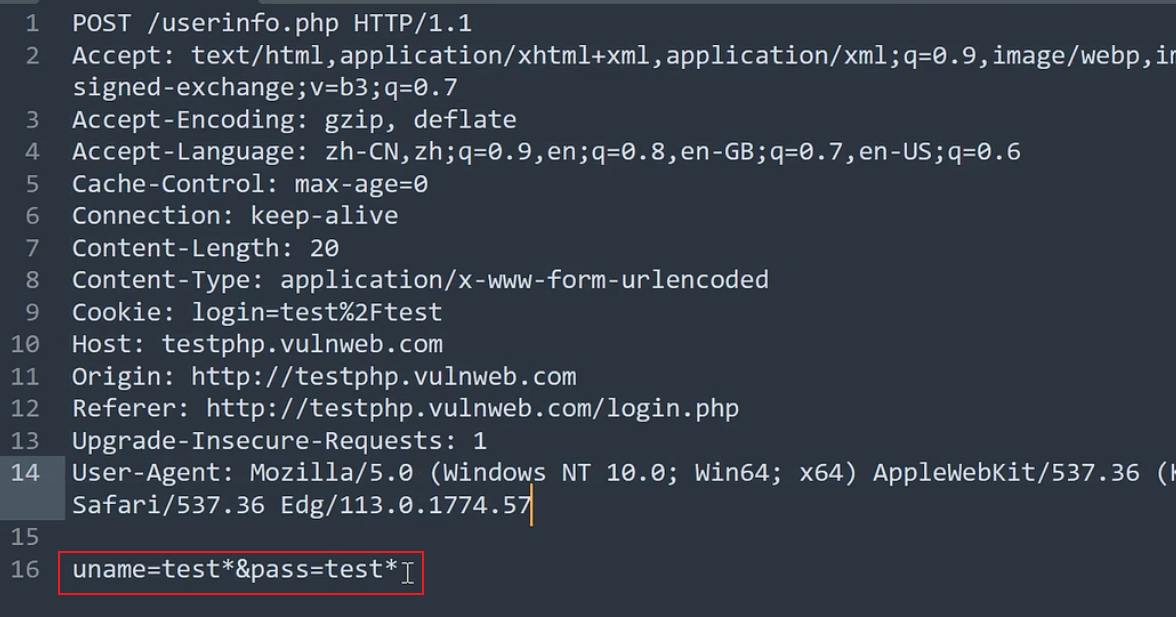The width and height of the screenshot is (1176, 617).
Task: Click line number 14 in the gutter
Action: (26, 472)
